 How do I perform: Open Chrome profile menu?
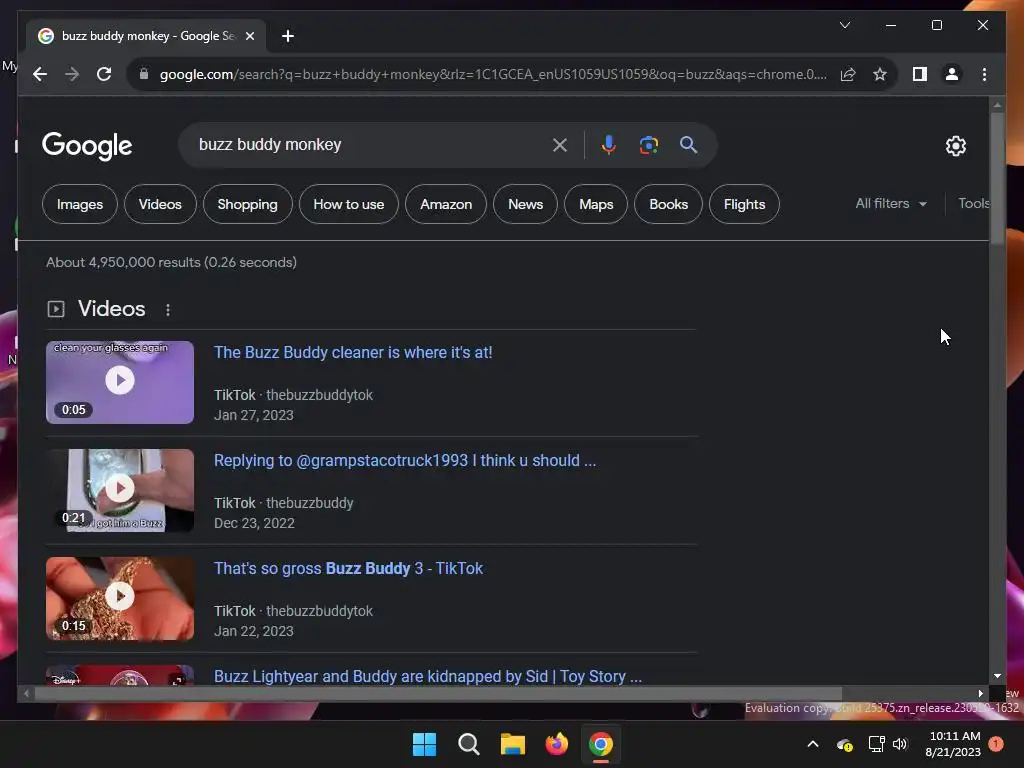pos(952,74)
